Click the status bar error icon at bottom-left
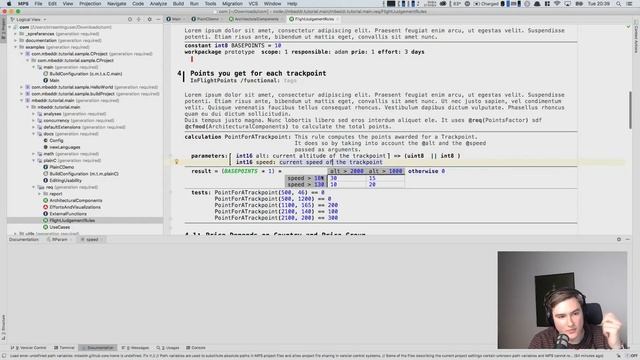 click(4, 356)
